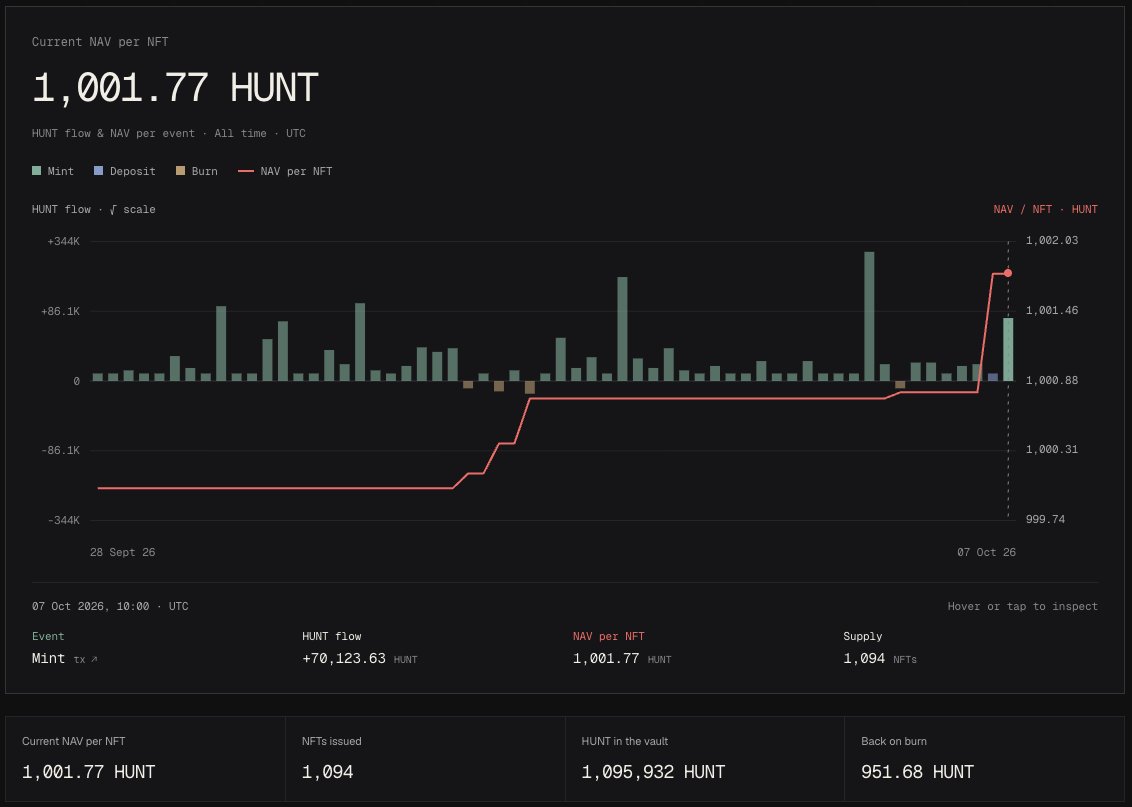Click the '+86.1K' left axis label

tap(61, 311)
